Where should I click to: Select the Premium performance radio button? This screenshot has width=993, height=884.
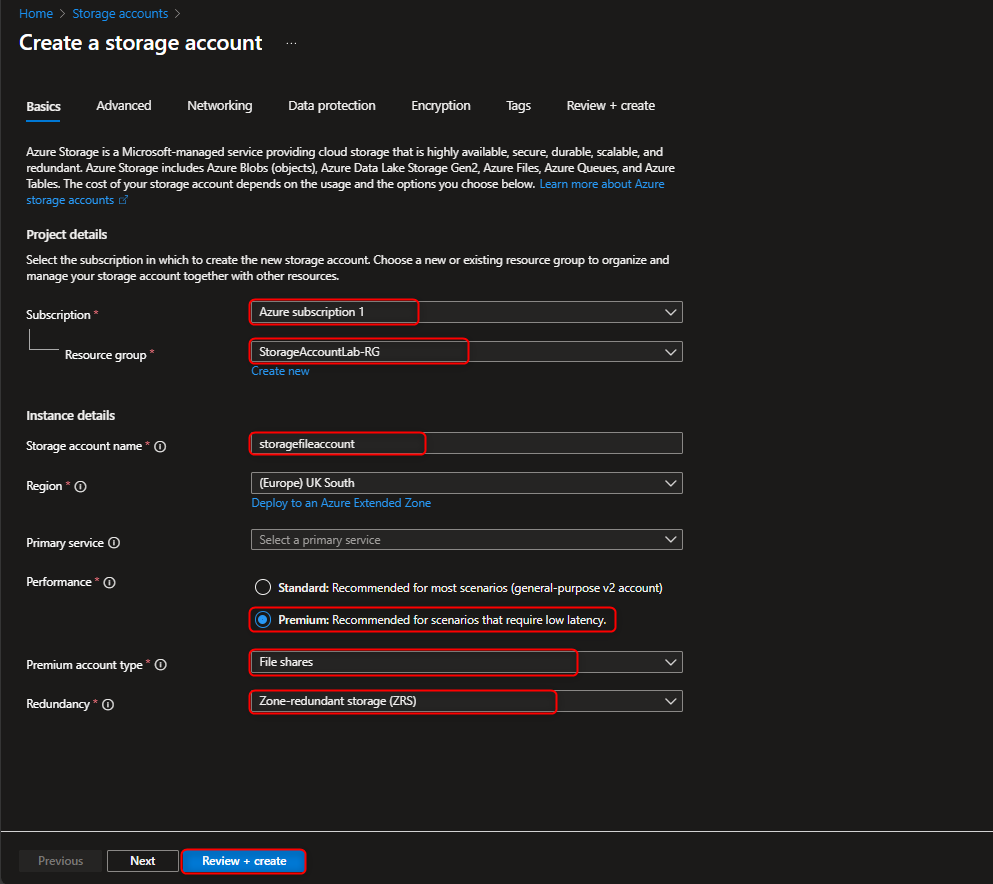click(x=262, y=620)
